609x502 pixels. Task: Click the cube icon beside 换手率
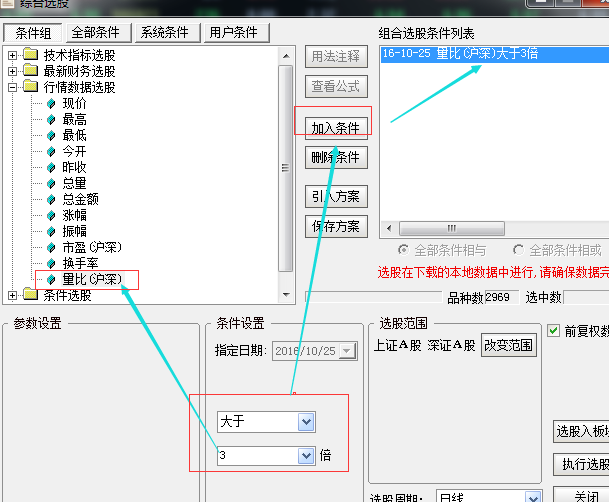coord(51,263)
